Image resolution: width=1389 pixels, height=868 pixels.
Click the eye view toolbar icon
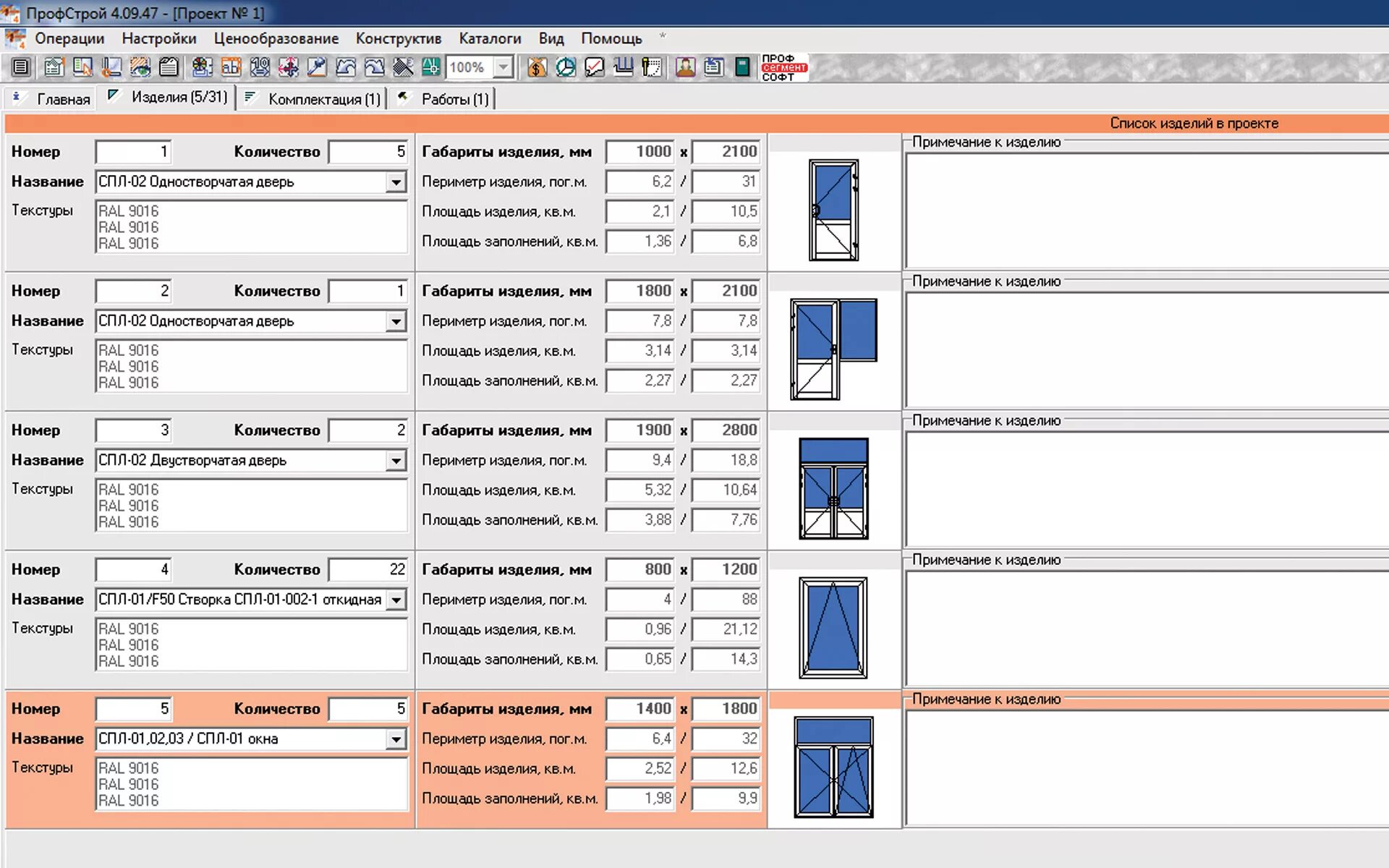pos(140,67)
